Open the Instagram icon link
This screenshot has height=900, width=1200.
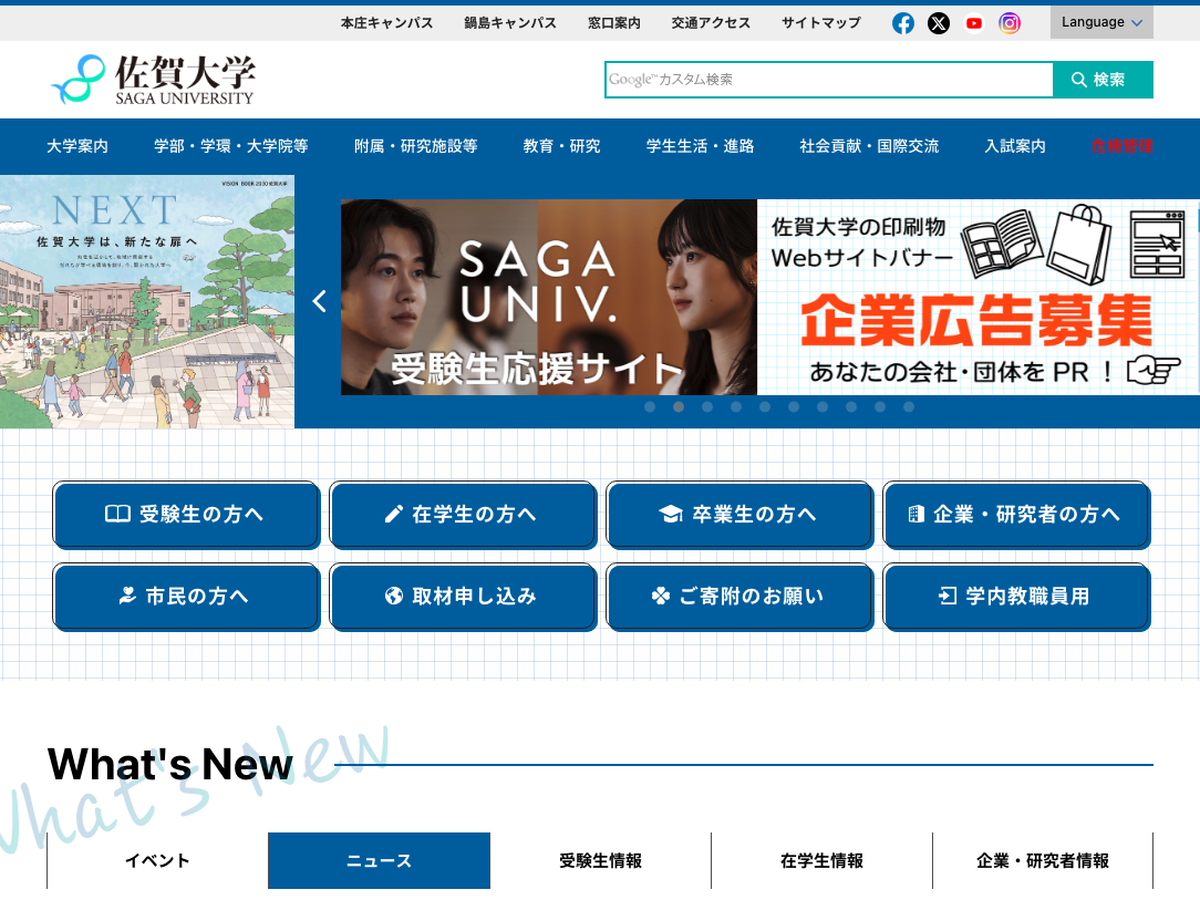(x=1010, y=23)
